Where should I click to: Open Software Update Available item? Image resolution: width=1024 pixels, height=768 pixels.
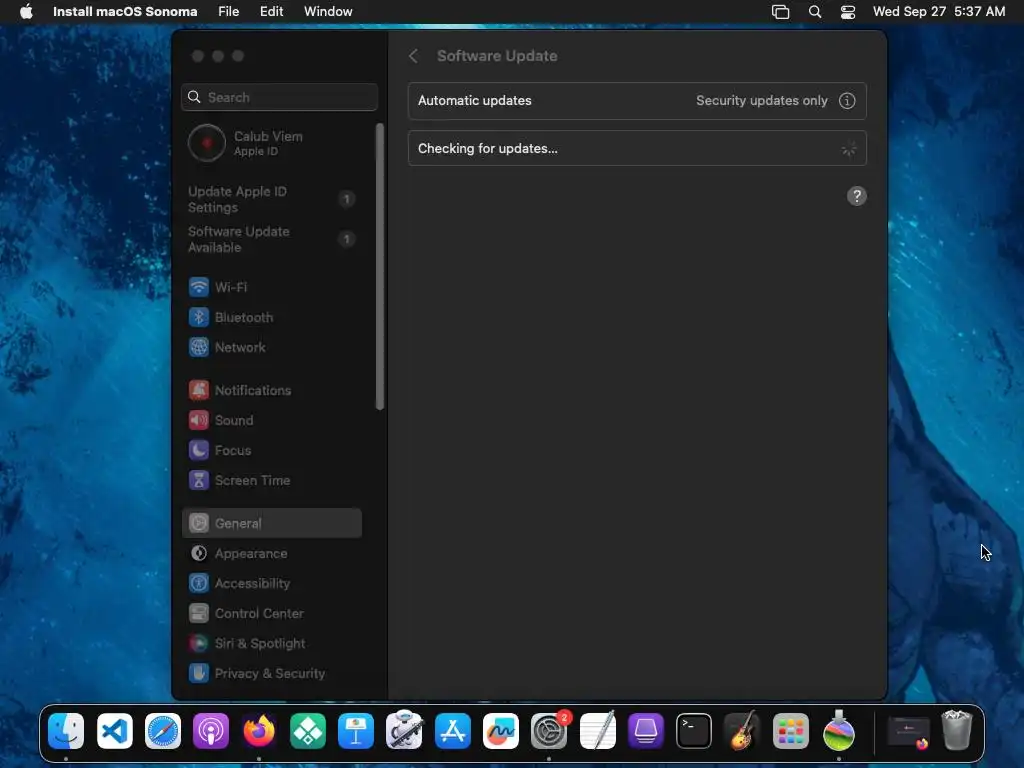[272, 240]
